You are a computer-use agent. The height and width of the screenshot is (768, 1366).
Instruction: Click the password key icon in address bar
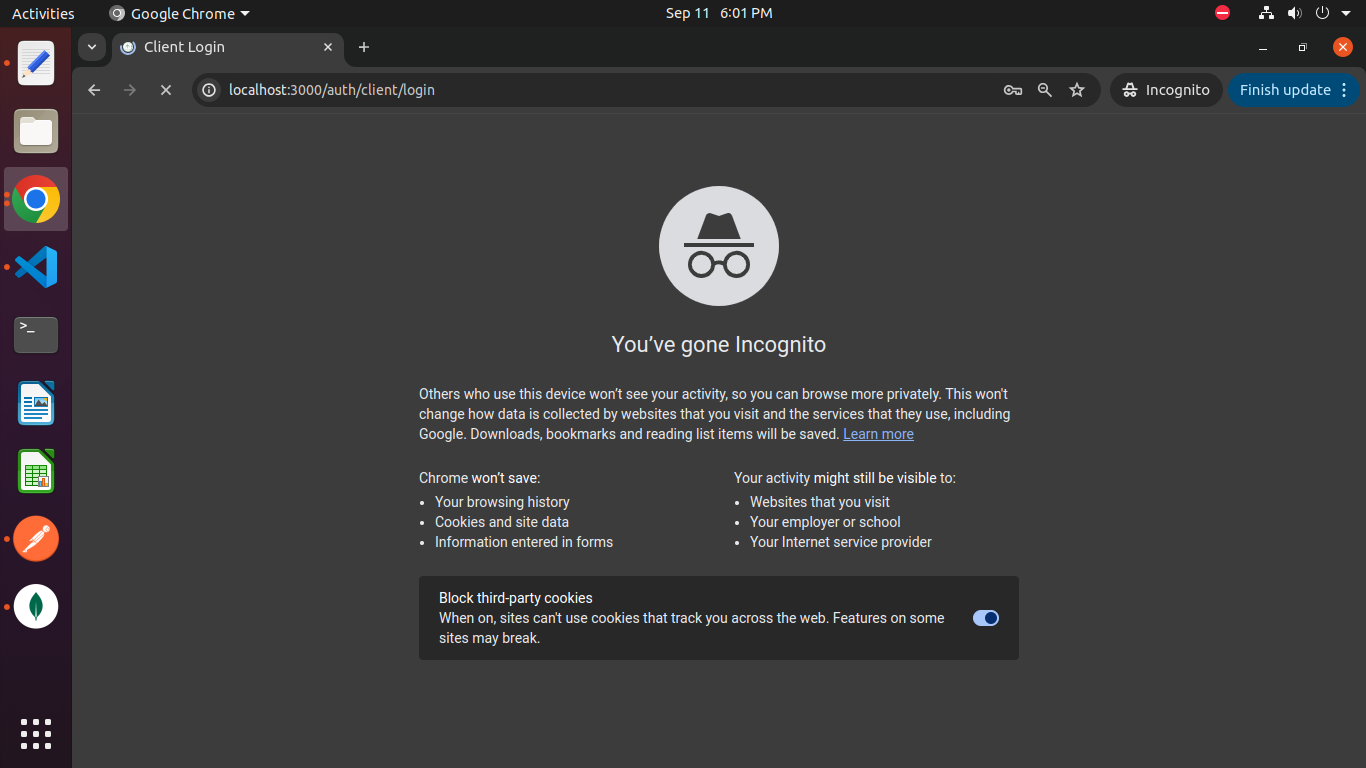click(1012, 90)
